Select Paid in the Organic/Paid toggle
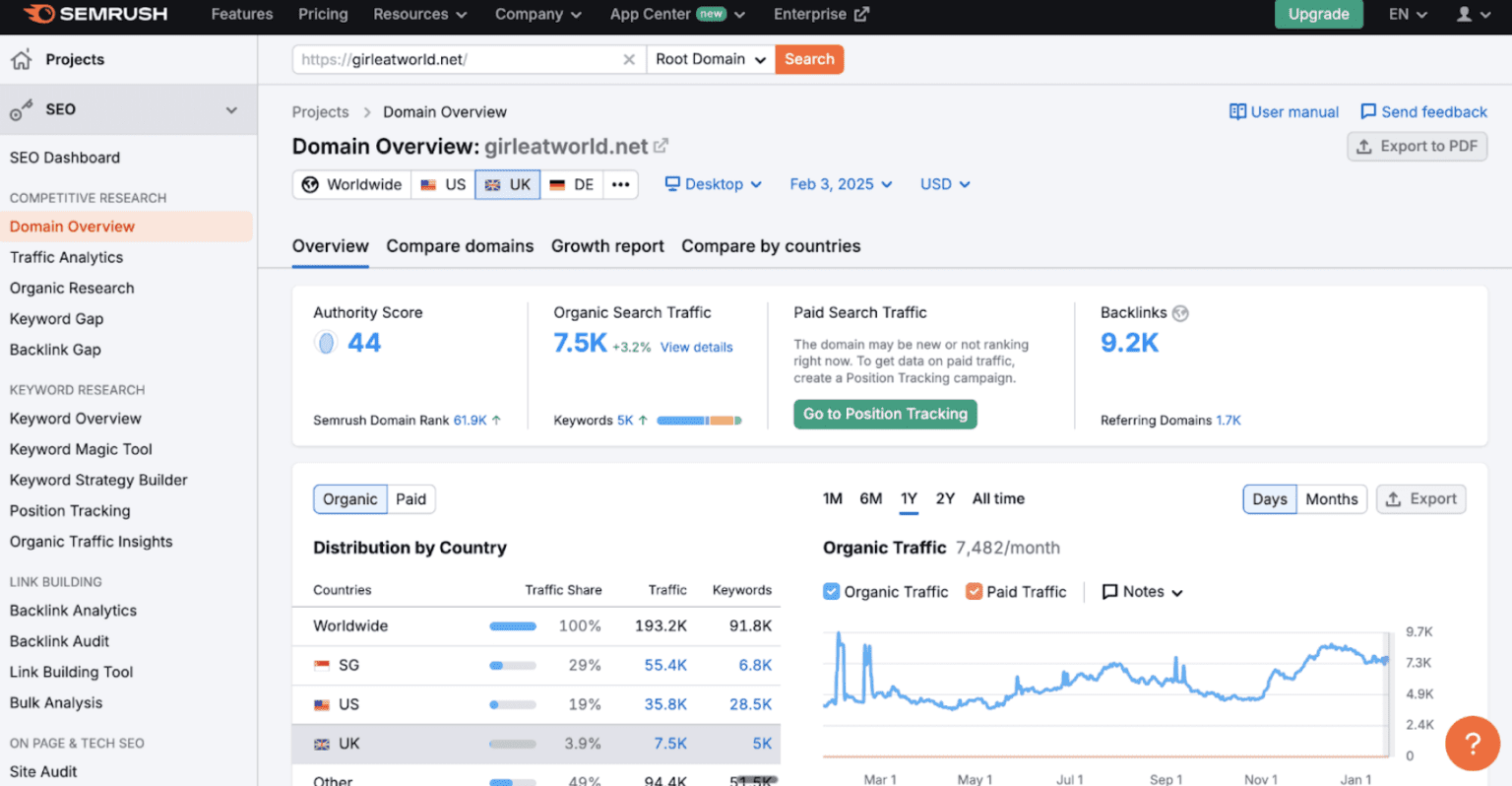The image size is (1512, 786). [x=410, y=499]
